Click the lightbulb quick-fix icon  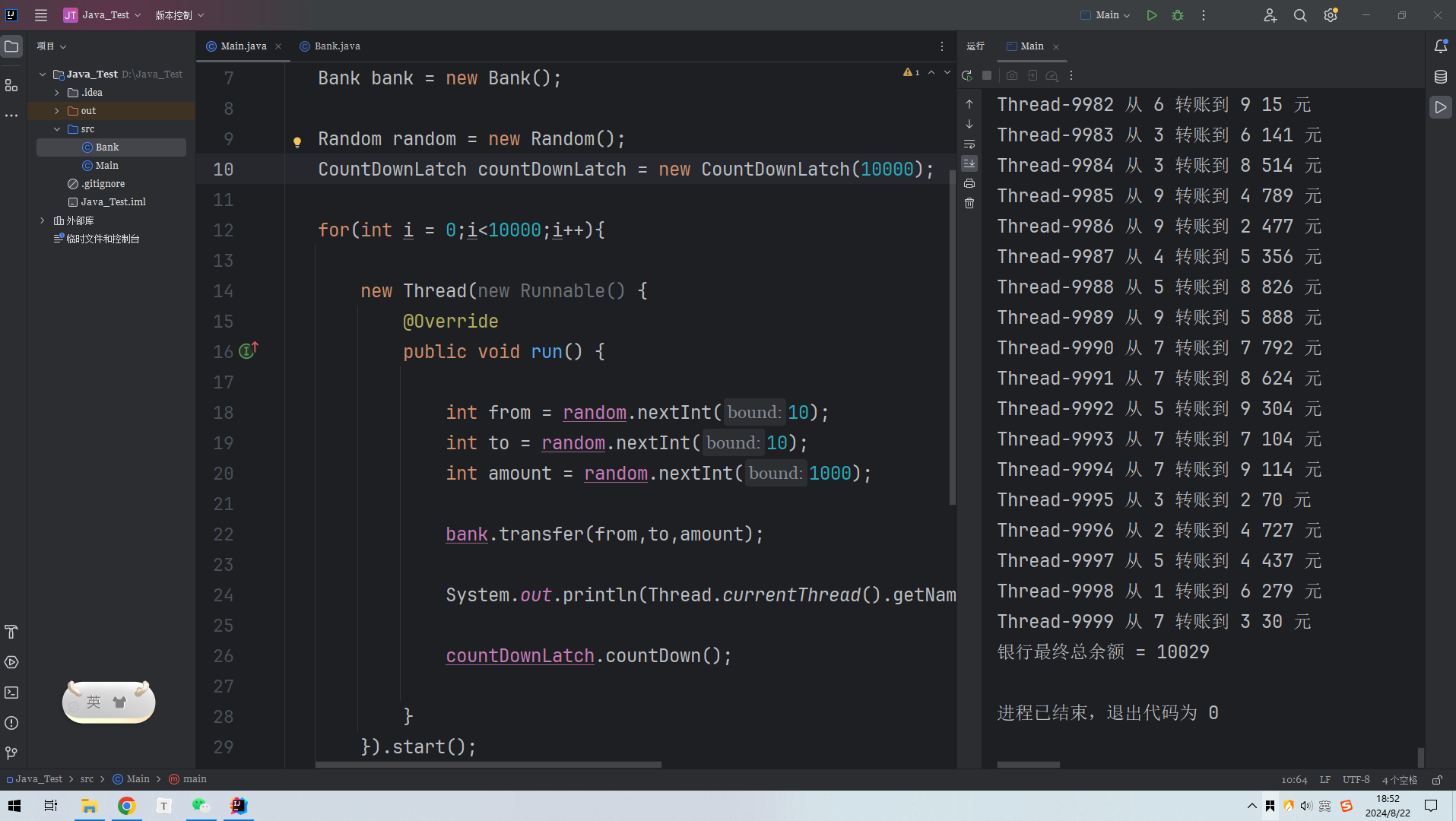coord(297,141)
